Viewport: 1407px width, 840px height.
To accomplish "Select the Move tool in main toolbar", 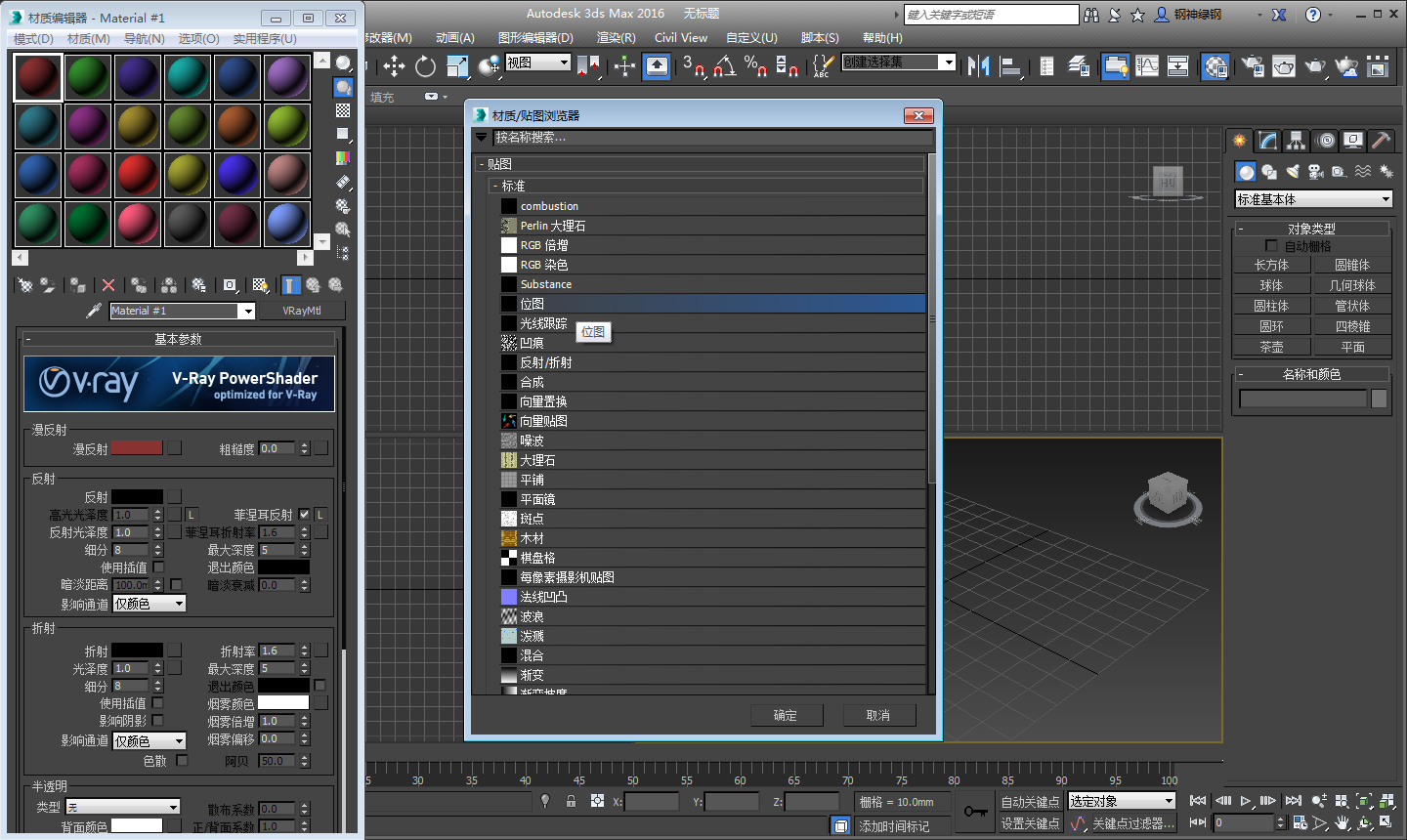I will click(394, 65).
